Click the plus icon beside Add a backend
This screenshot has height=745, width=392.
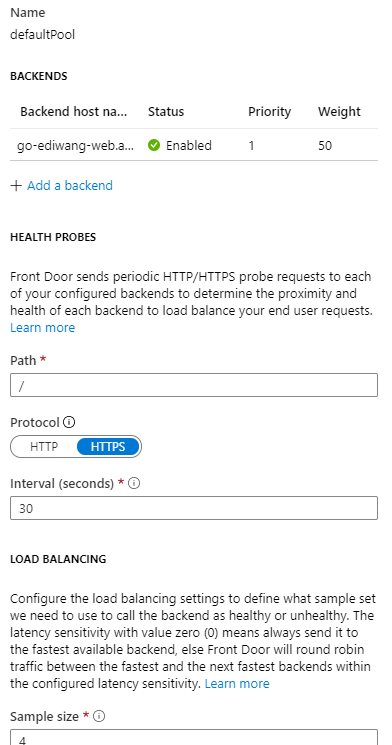click(x=16, y=185)
